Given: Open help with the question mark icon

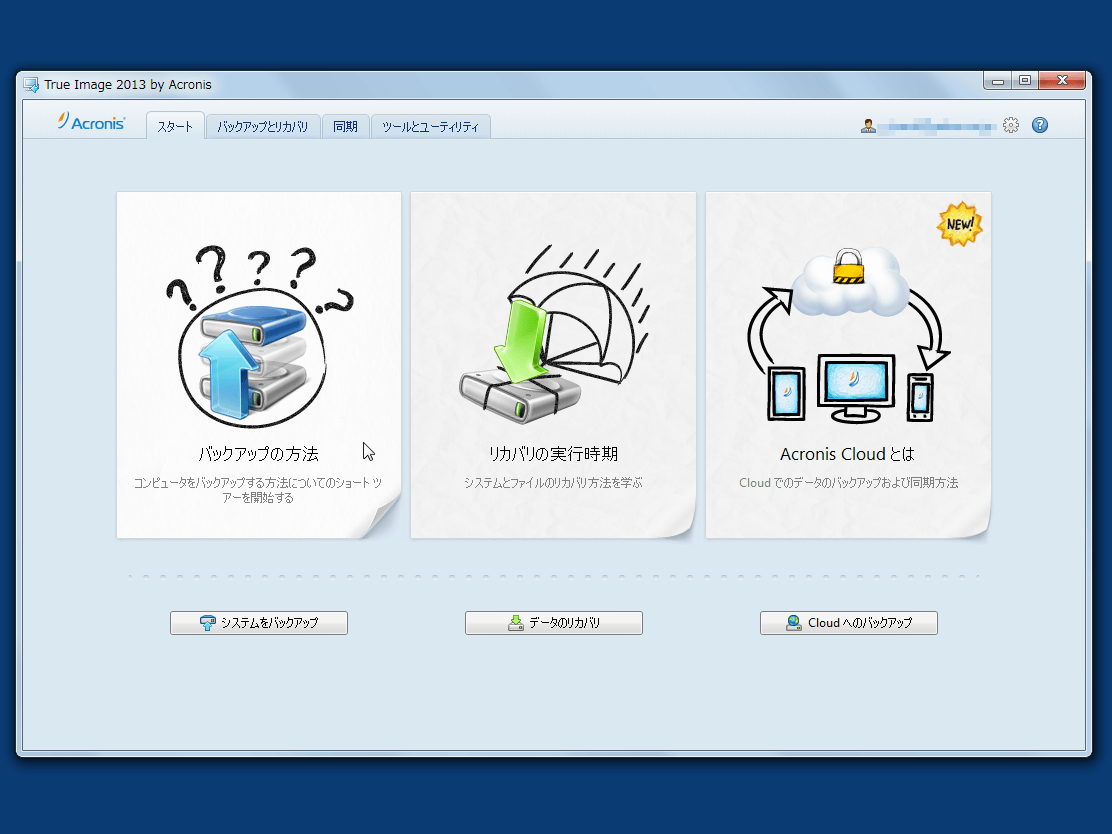Looking at the screenshot, I should 1040,126.
